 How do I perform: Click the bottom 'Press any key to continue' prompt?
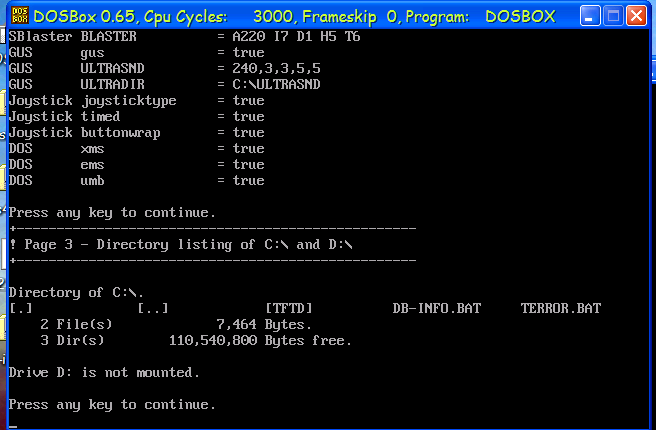click(x=112, y=405)
